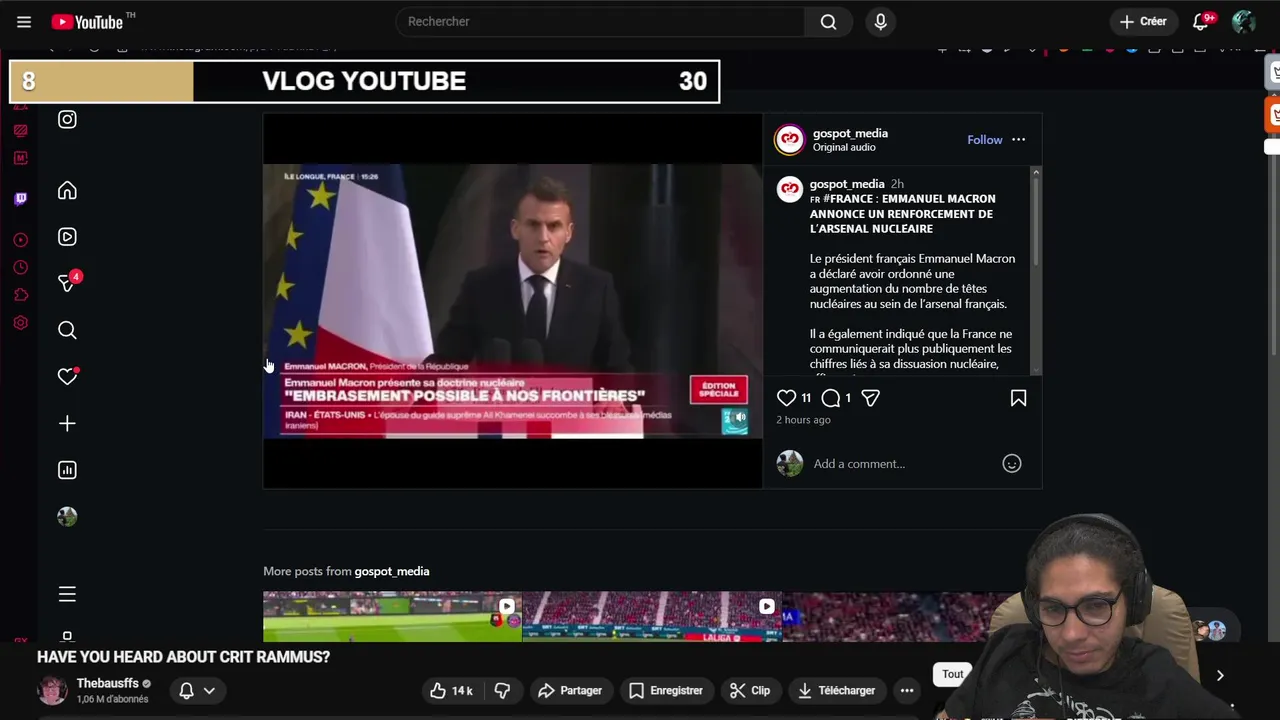Click the Original audio label
This screenshot has height=720, width=1280.
[x=844, y=147]
